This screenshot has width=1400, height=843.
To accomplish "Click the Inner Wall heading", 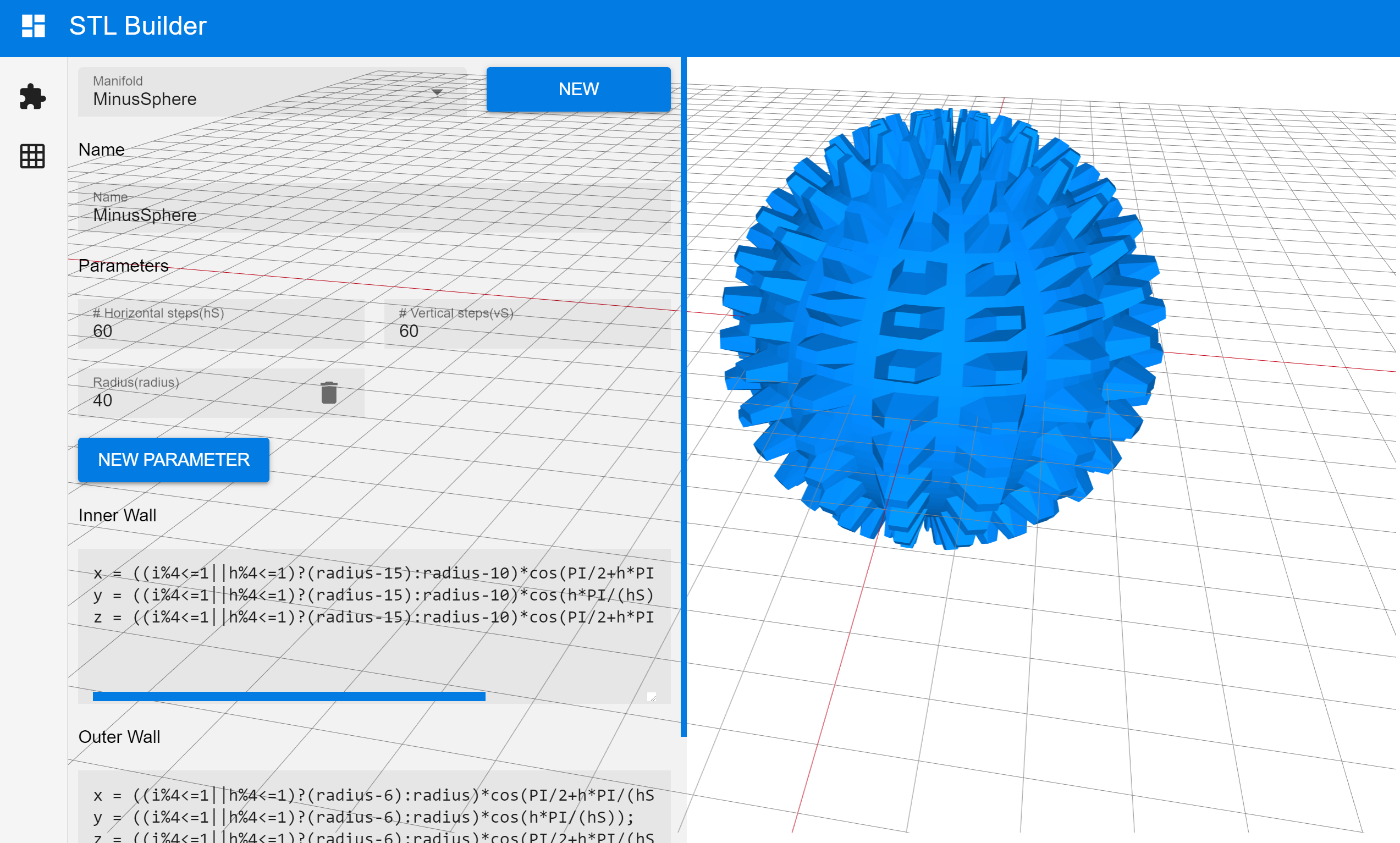I will pyautogui.click(x=118, y=515).
